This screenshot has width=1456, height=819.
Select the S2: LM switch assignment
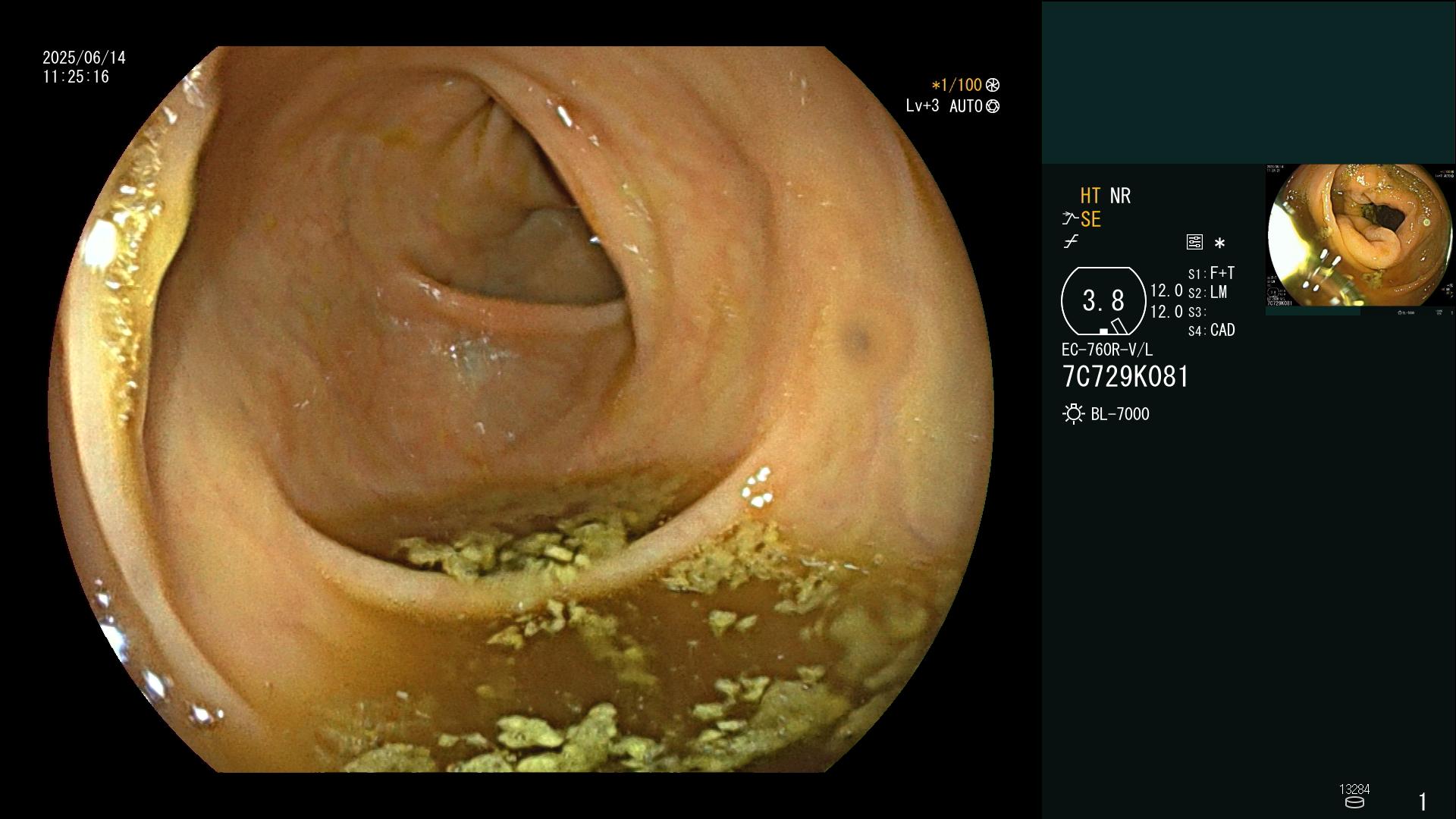pos(1208,293)
